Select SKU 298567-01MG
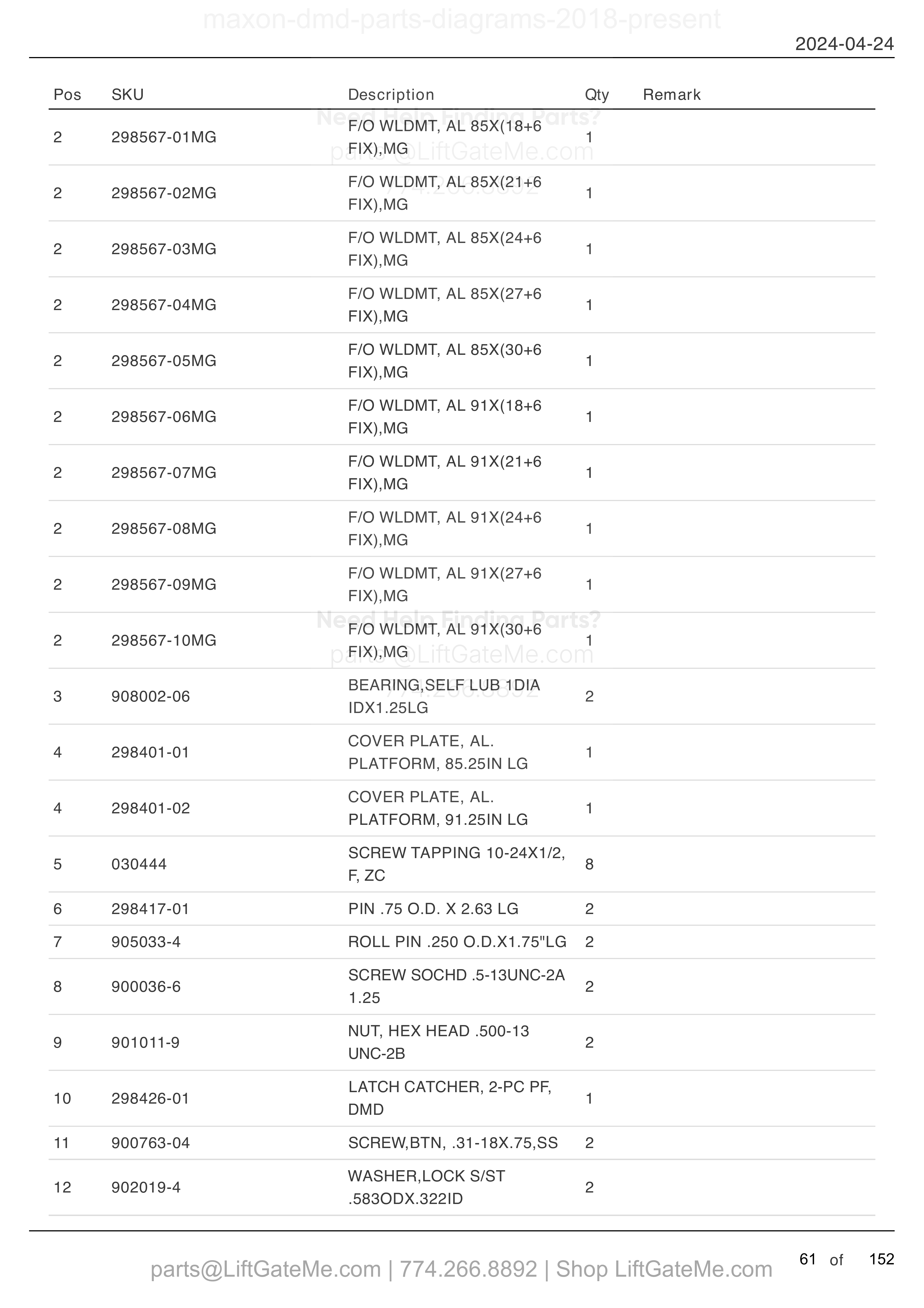The image size is (924, 1308). click(164, 137)
